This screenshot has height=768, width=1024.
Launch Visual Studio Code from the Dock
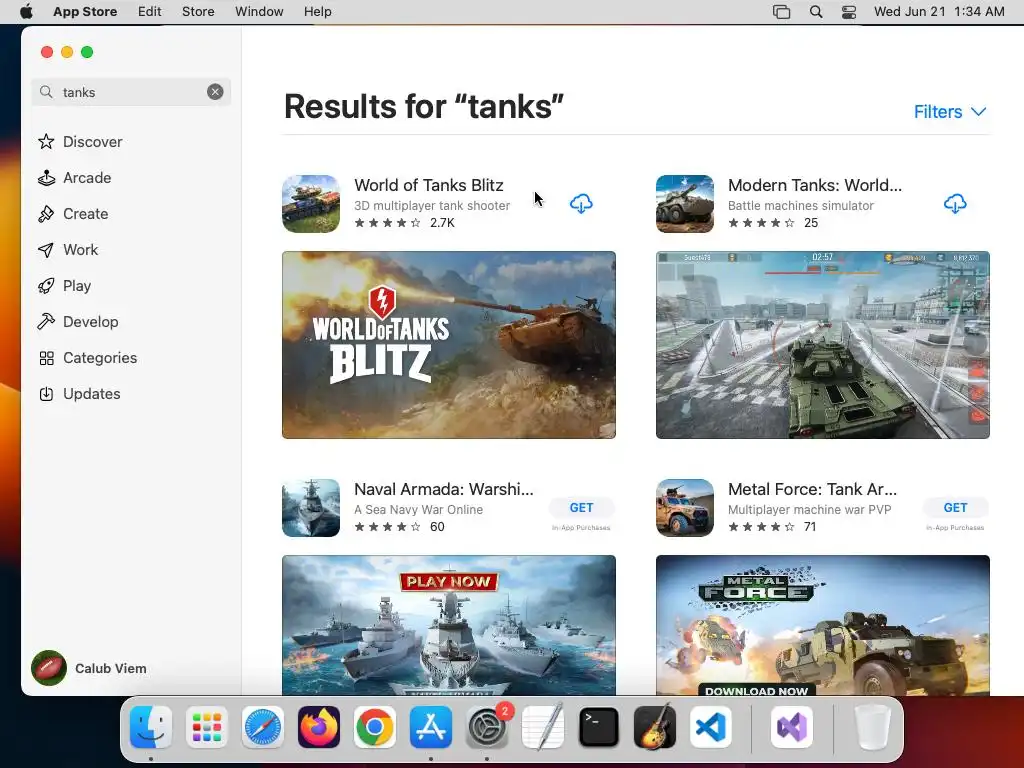click(x=711, y=727)
